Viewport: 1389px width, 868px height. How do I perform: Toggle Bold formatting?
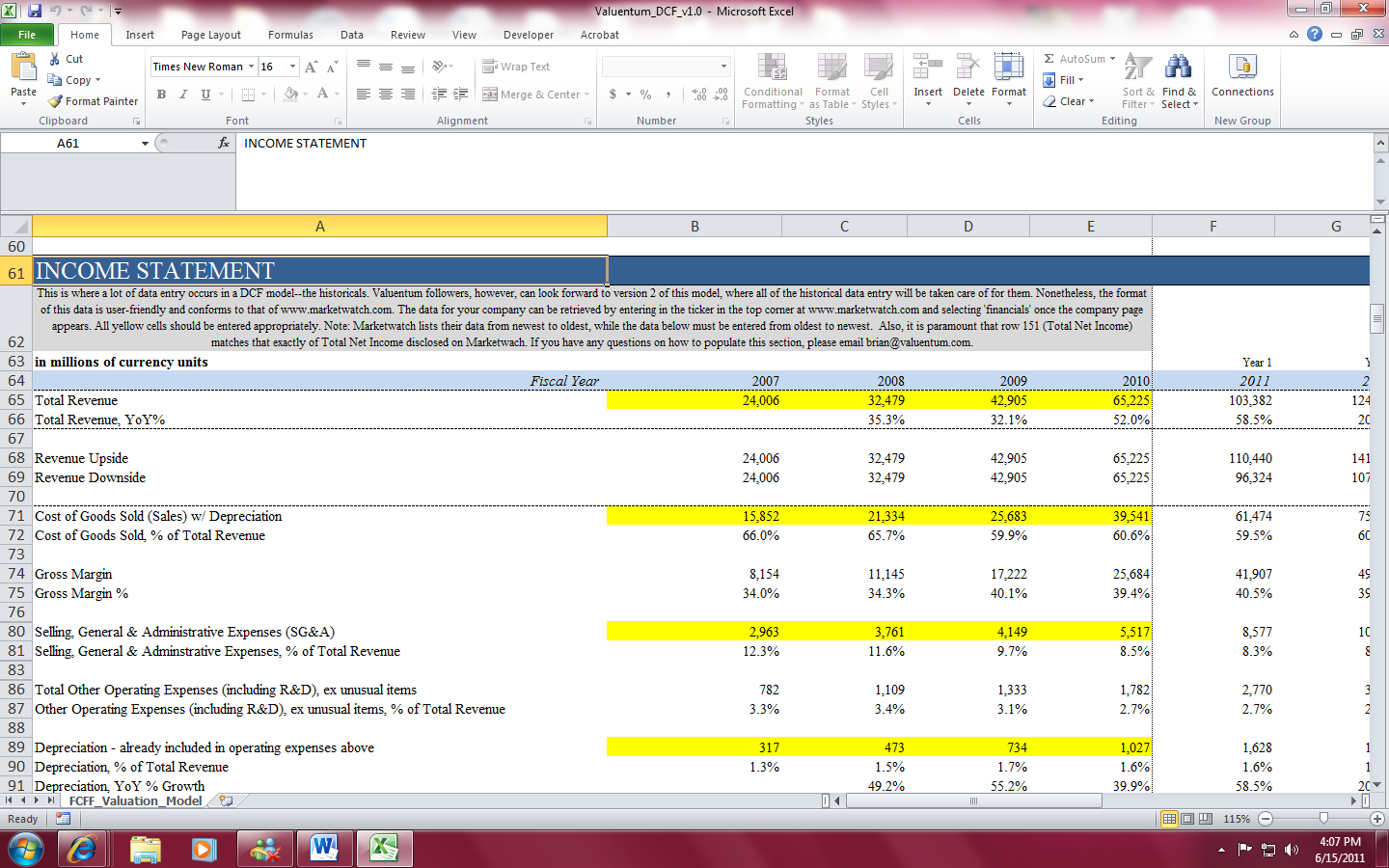[161, 95]
